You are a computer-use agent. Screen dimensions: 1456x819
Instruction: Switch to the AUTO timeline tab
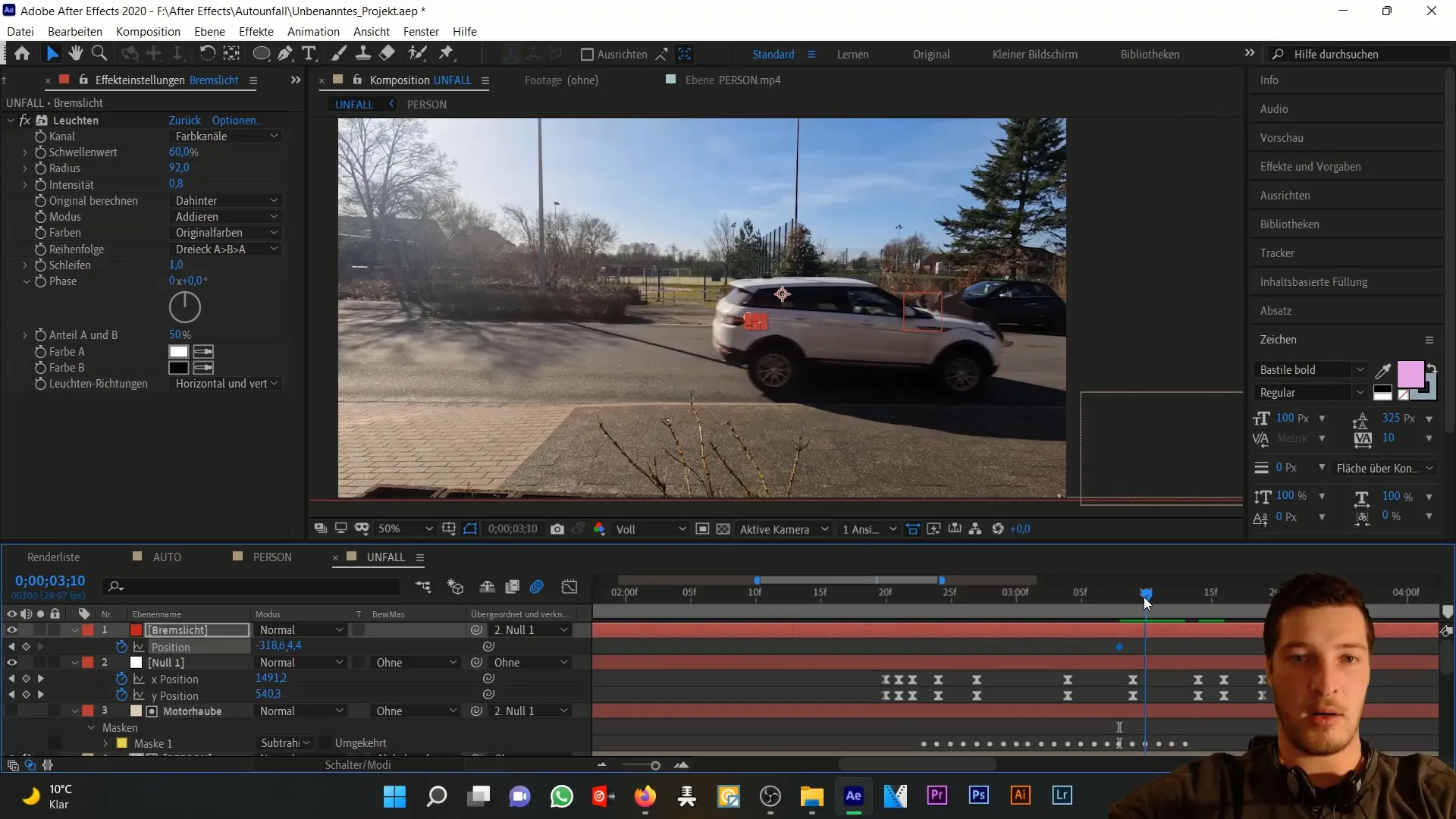(167, 557)
